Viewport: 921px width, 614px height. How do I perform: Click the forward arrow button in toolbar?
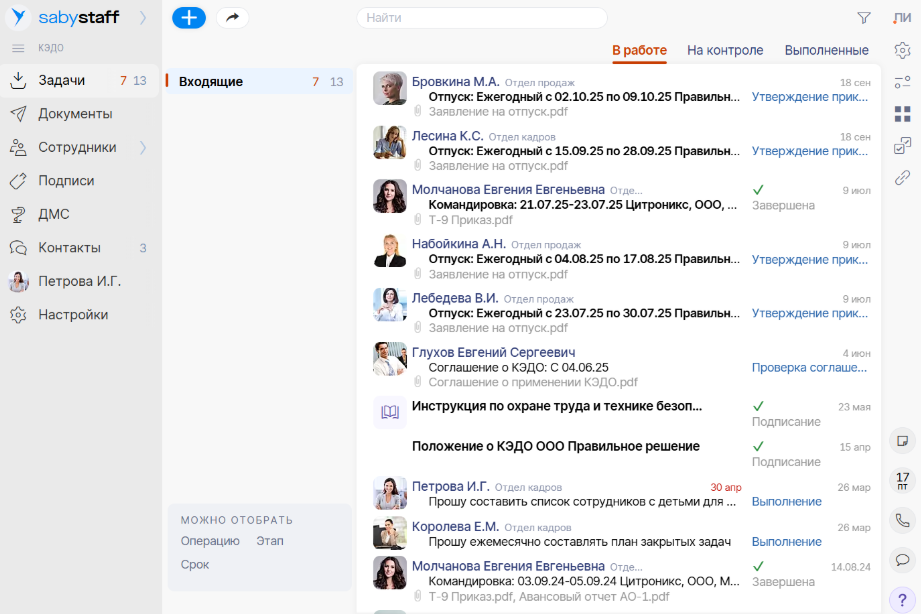click(x=233, y=17)
